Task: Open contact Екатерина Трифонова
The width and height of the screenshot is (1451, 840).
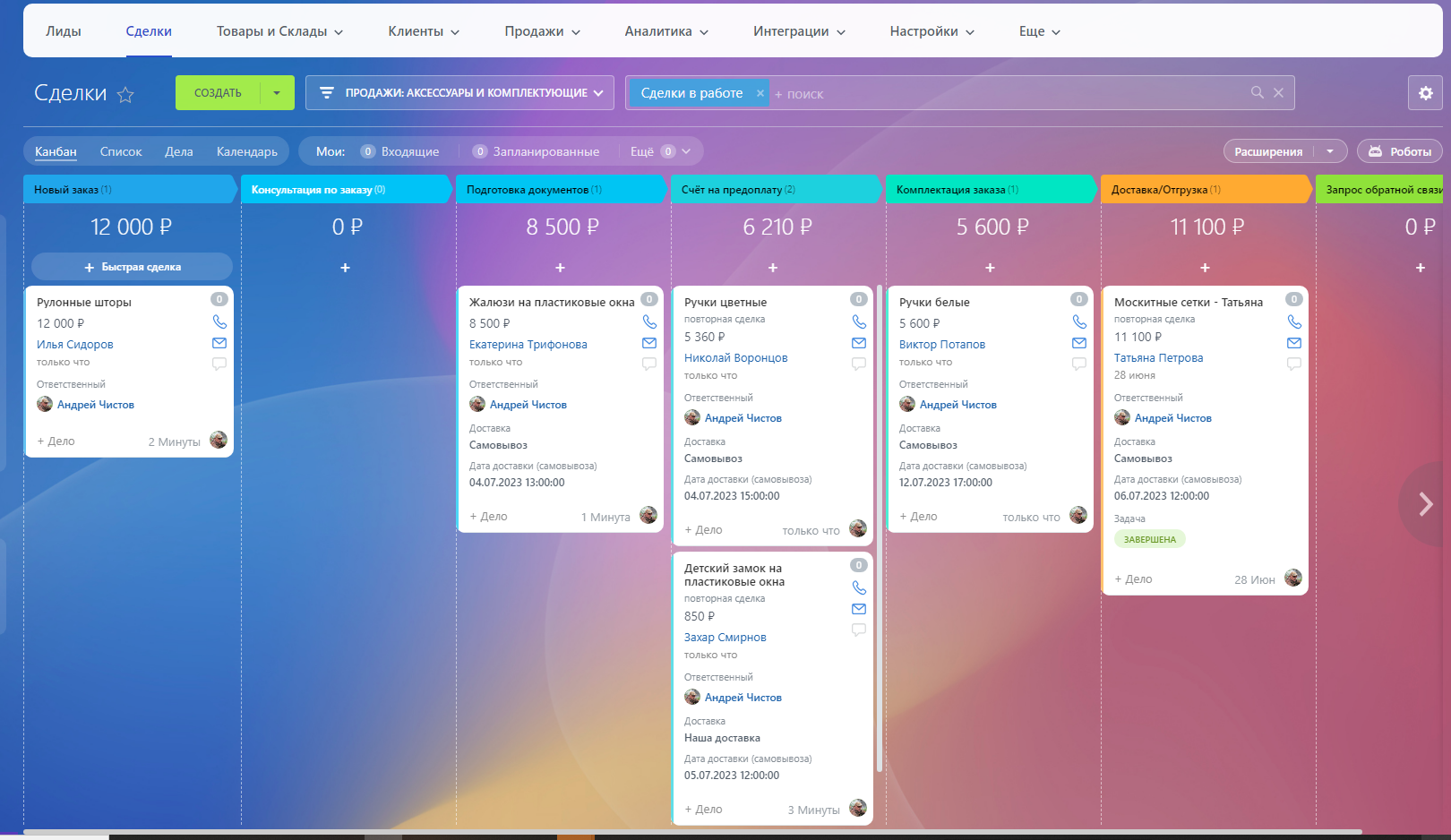Action: pos(528,344)
